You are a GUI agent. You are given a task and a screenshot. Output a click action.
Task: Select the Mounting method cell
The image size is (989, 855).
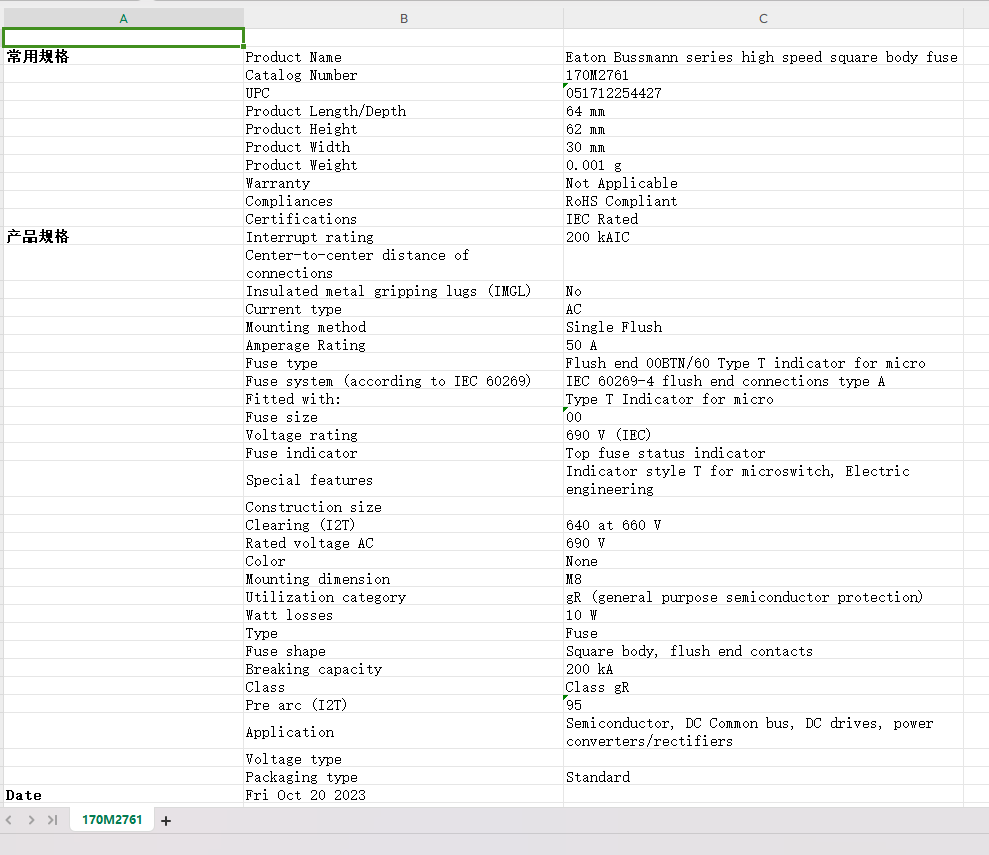click(x=404, y=327)
